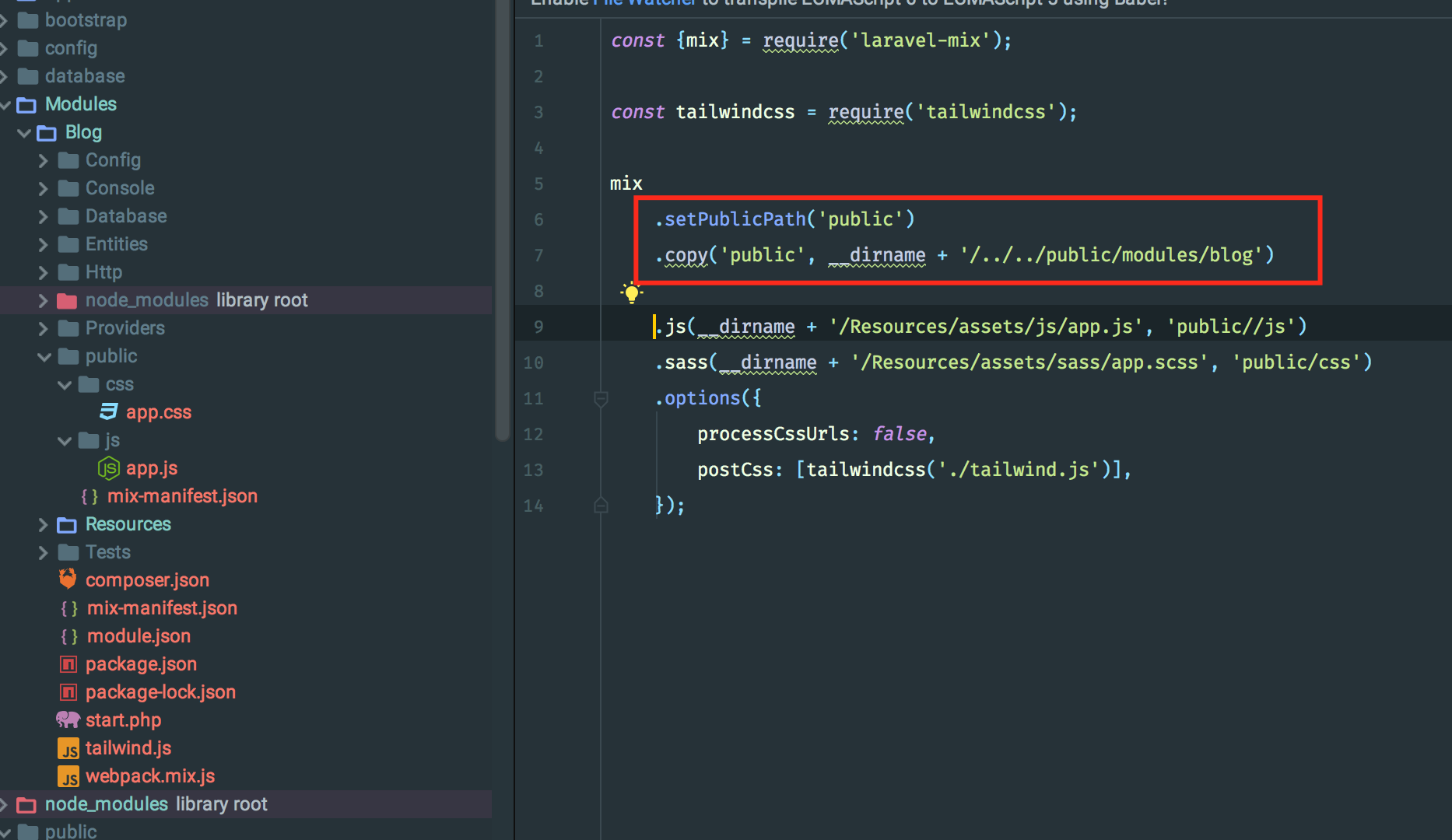
Task: Select the app.js JavaScript file icon
Action: coord(108,468)
